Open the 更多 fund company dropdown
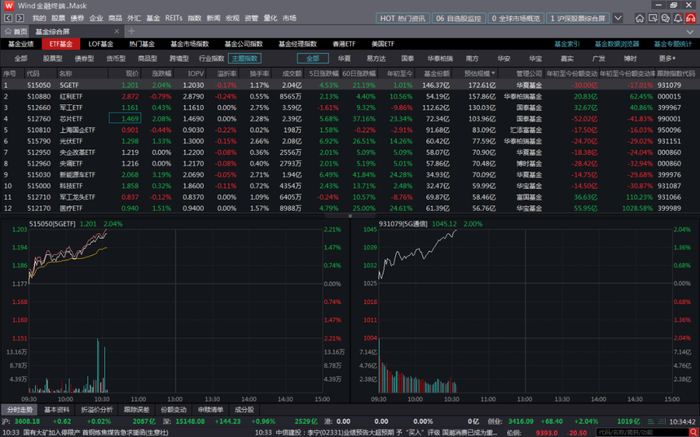This screenshot has height=437, width=700. tap(667, 58)
